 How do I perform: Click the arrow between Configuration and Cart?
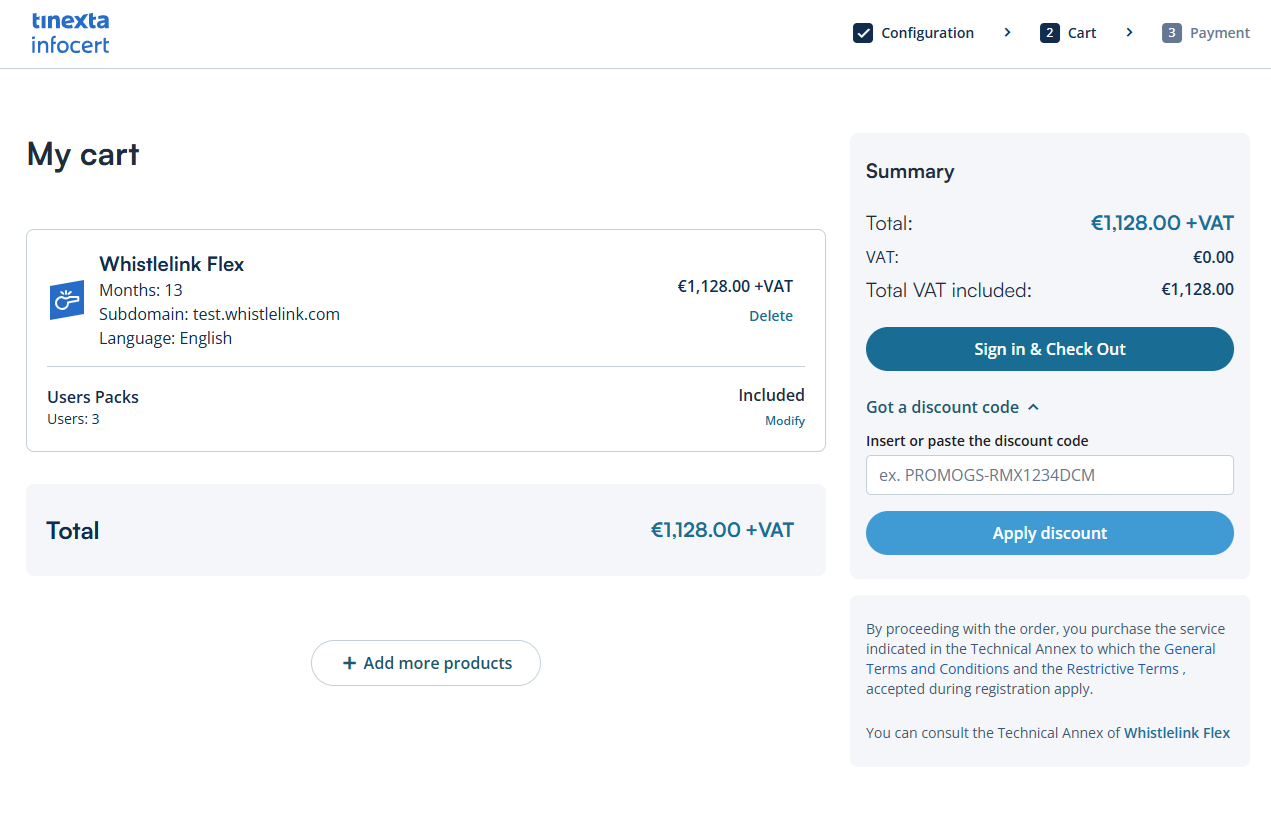1007,33
